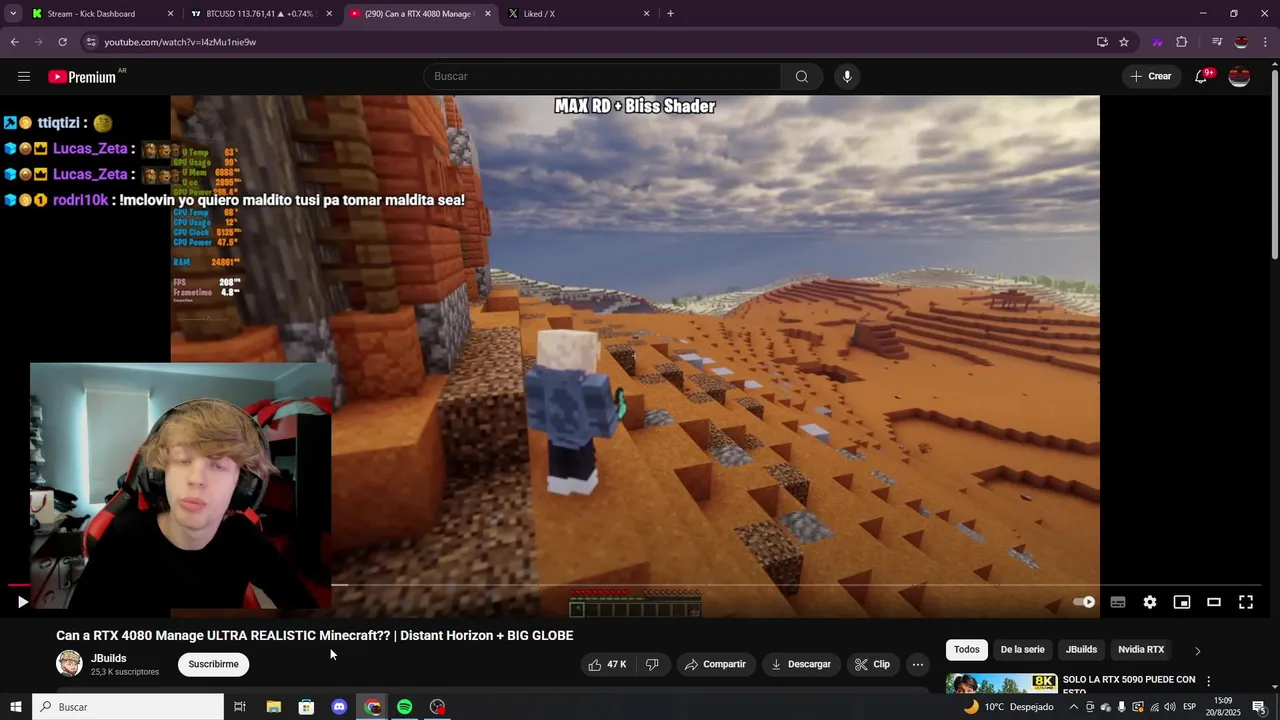Expand the browser tab search dropdown

coord(13,14)
